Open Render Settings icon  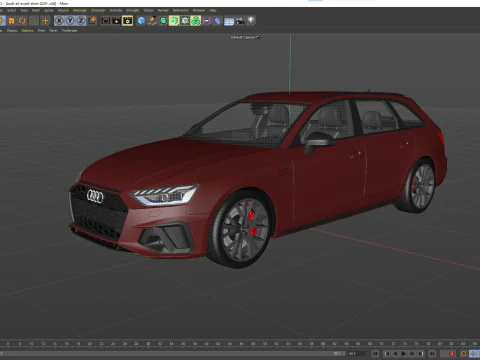coord(127,21)
